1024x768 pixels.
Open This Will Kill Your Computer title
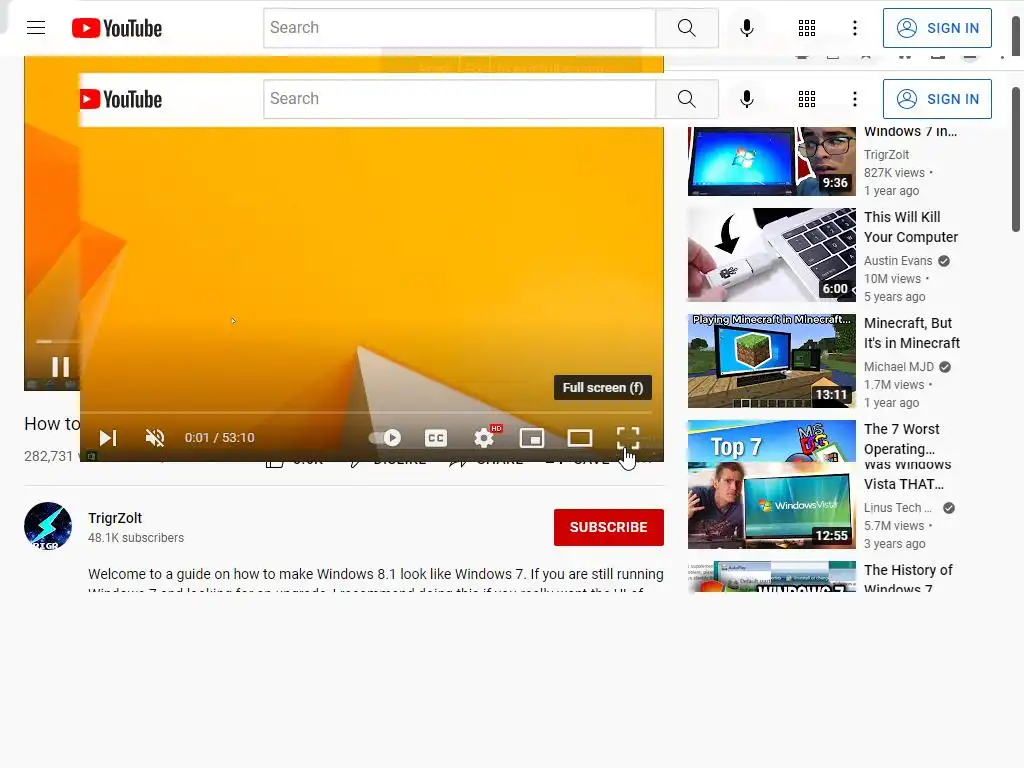pos(911,227)
